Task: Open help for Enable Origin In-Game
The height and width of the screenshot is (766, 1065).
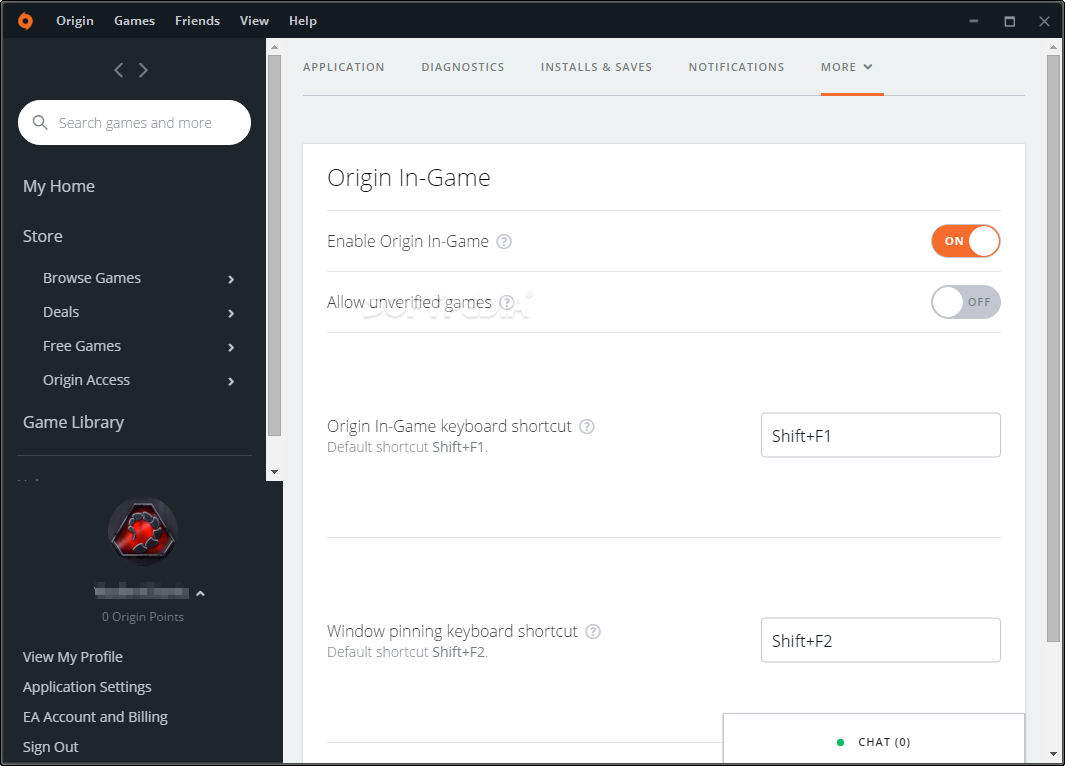Action: coord(504,242)
